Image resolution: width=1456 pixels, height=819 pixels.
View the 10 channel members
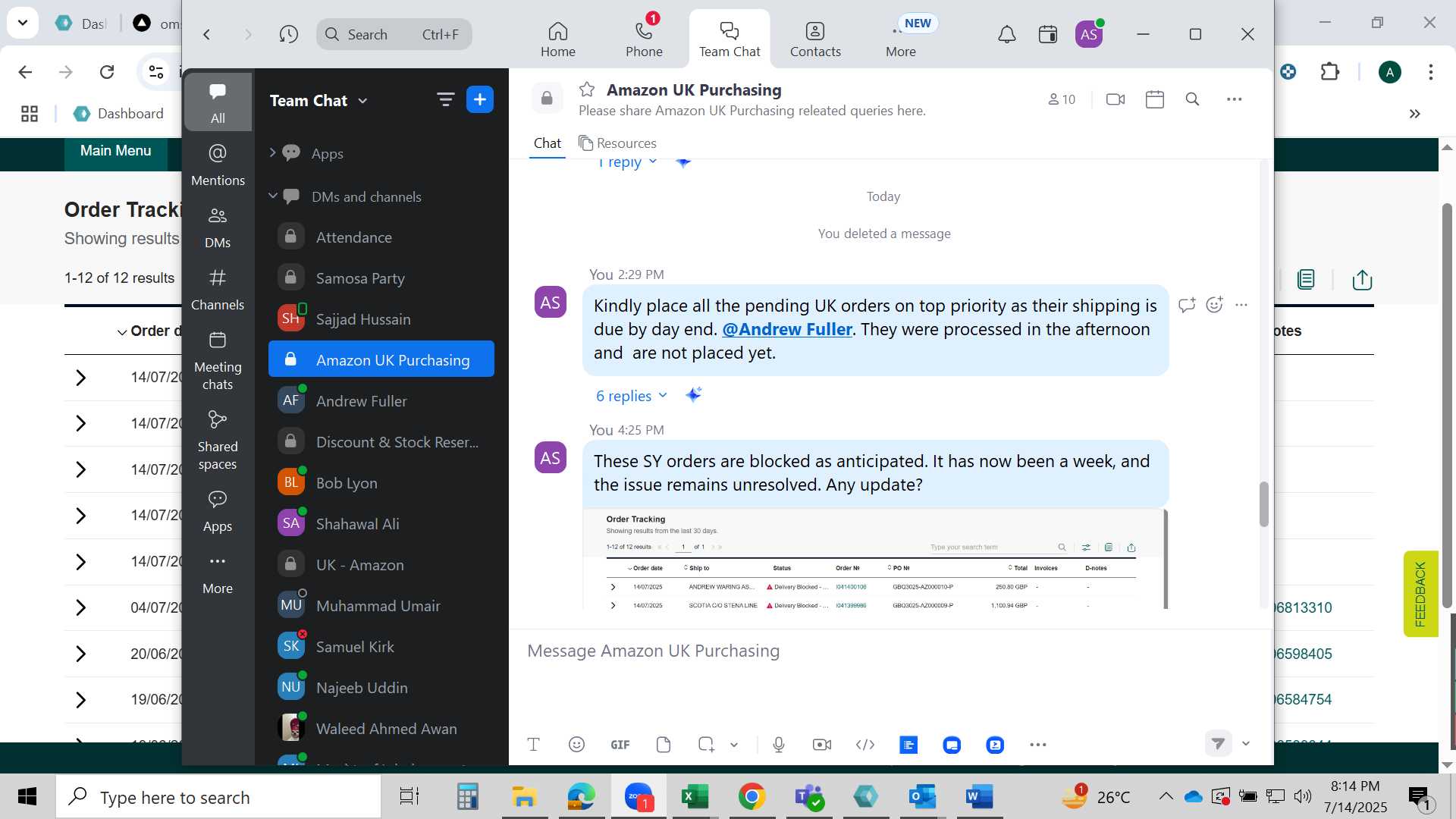coord(1062,99)
